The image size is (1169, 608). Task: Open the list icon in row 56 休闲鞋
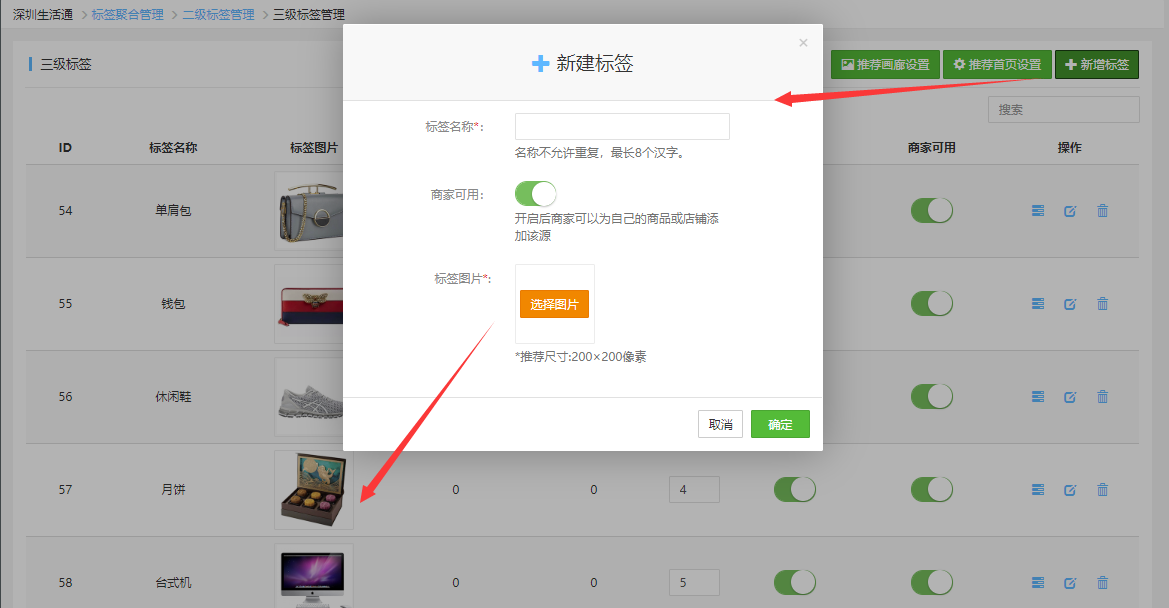[x=1037, y=397]
